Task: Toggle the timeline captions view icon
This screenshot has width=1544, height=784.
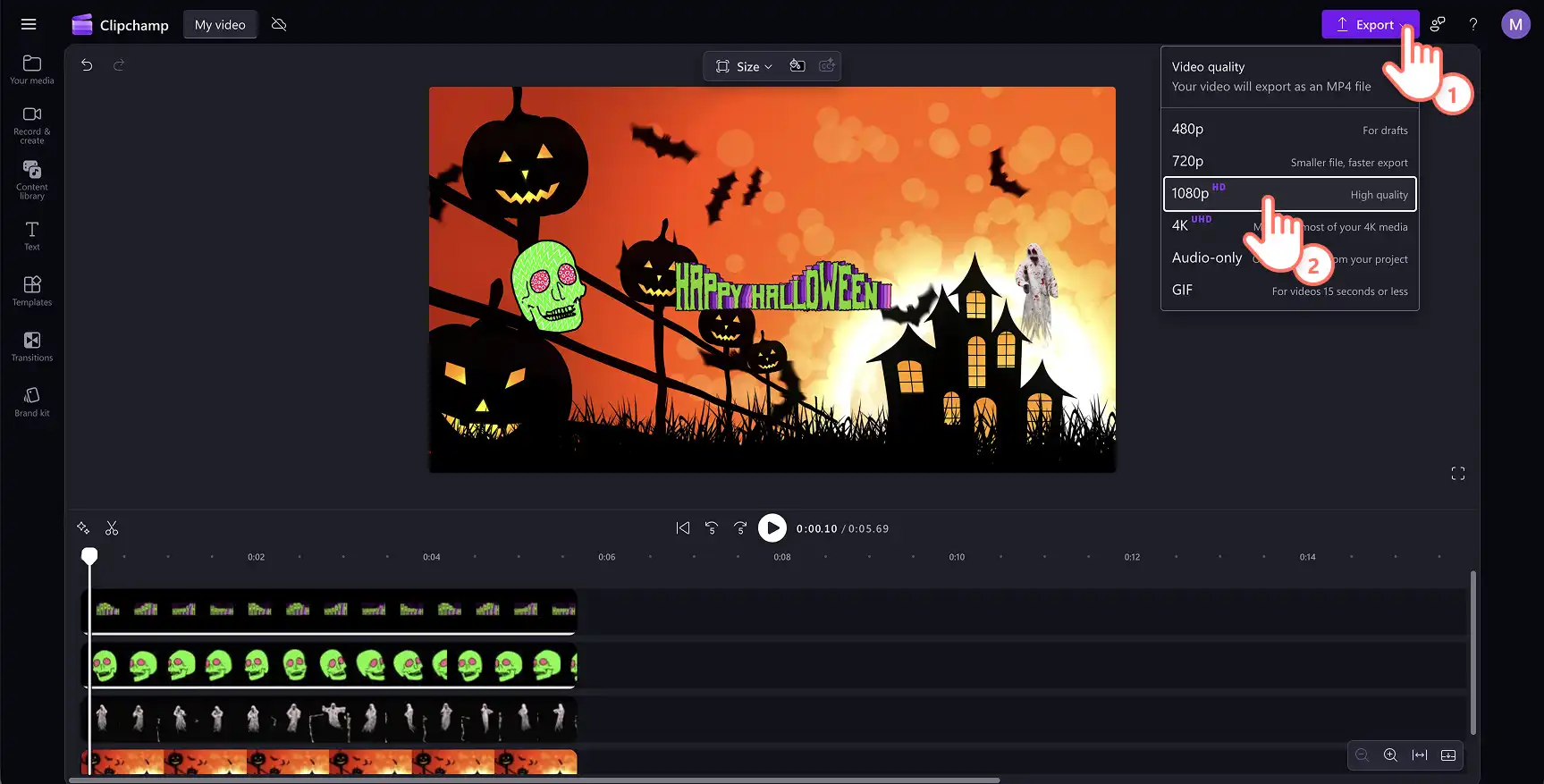Action: 1448,755
